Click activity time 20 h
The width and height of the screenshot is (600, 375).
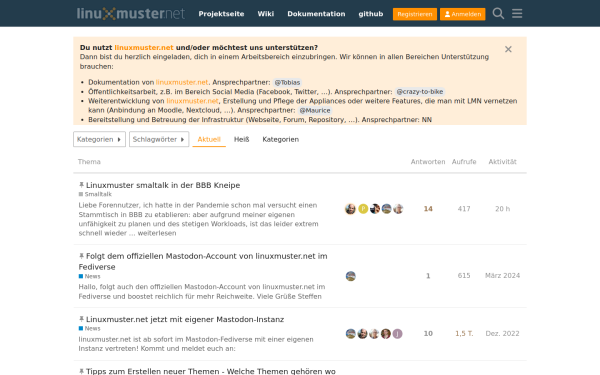[502, 209]
